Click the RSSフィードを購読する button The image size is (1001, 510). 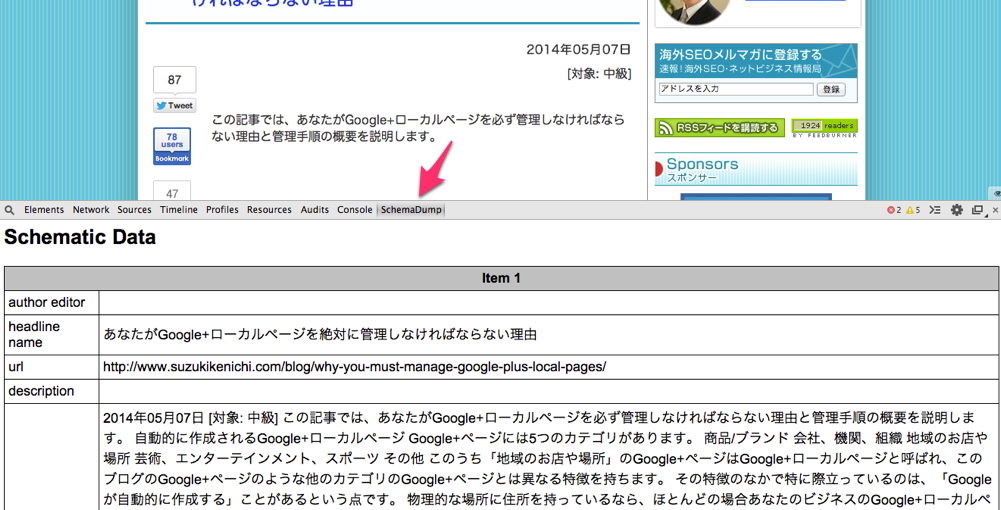tap(719, 128)
